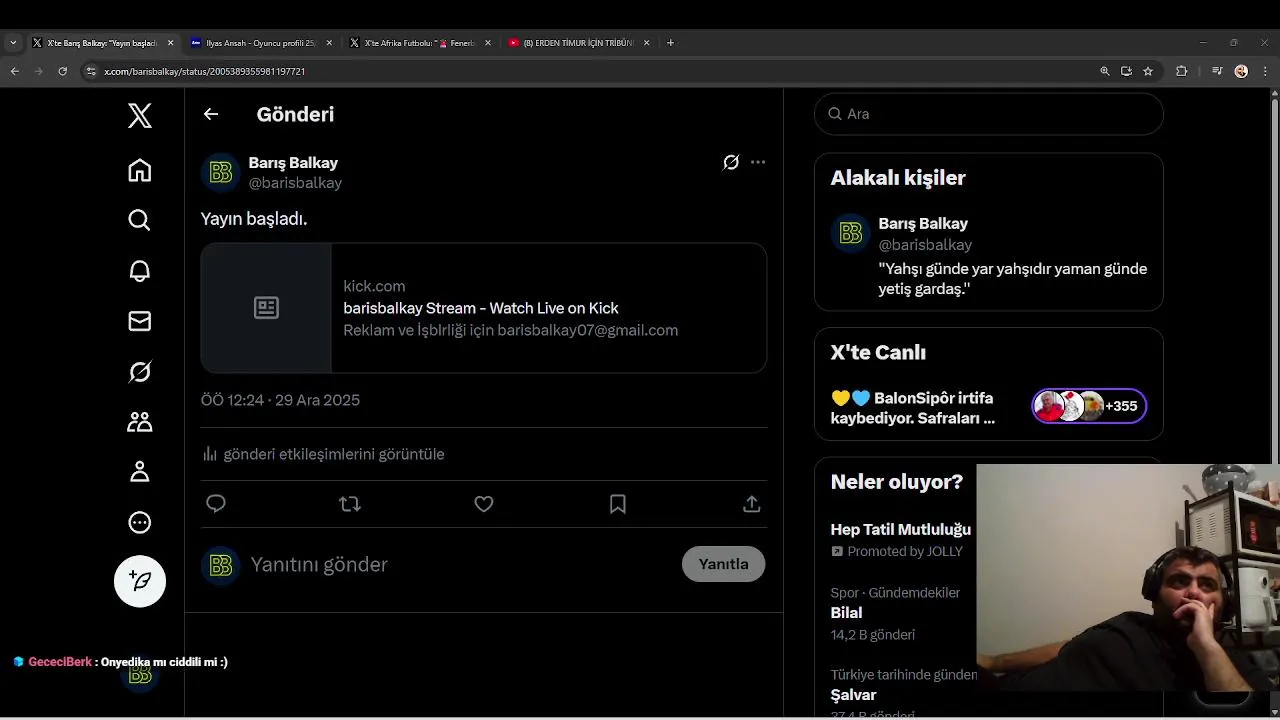Open Grok icon in the sidebar
The height and width of the screenshot is (720, 1280).
[x=140, y=372]
